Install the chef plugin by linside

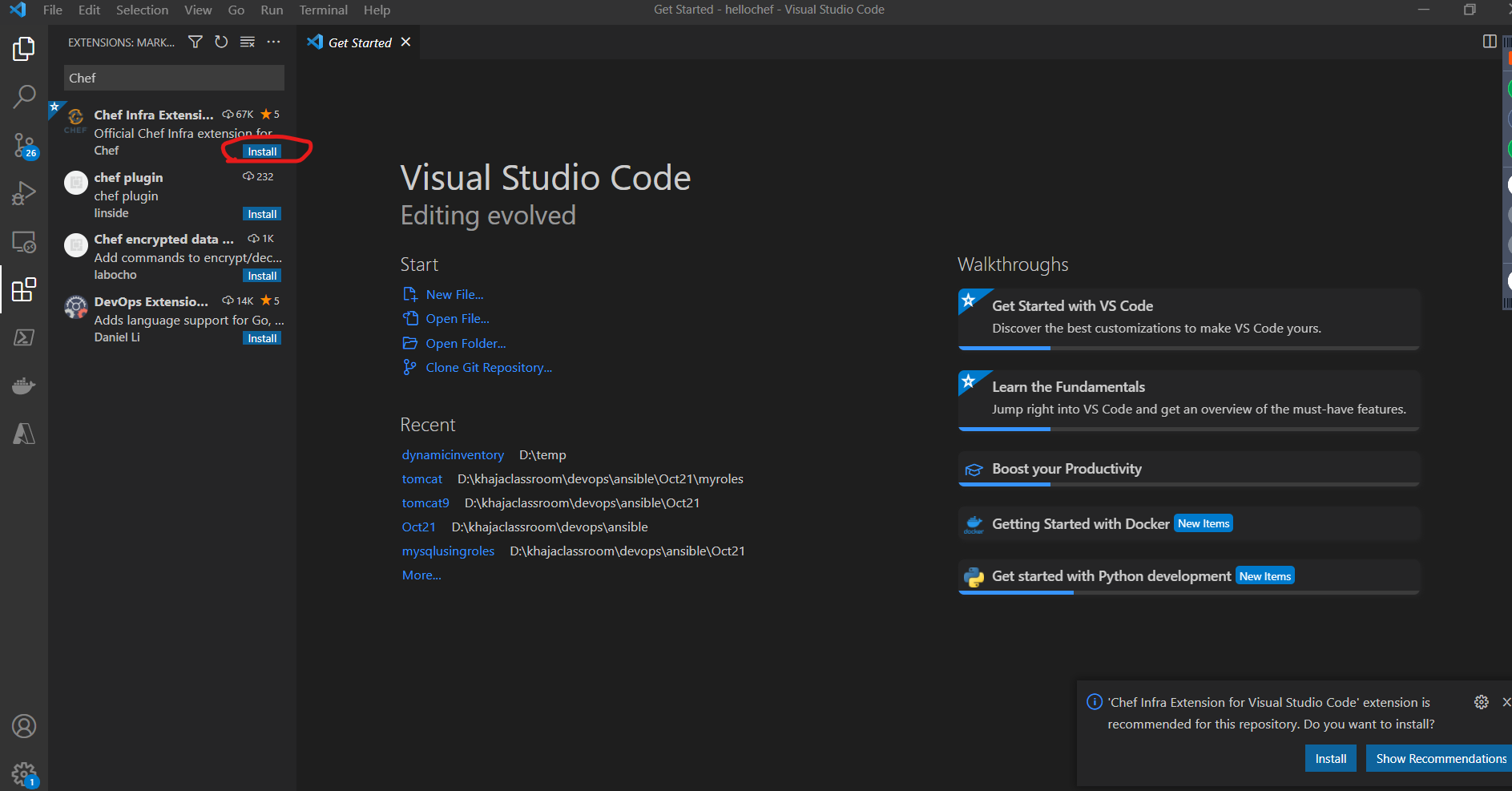(x=262, y=214)
